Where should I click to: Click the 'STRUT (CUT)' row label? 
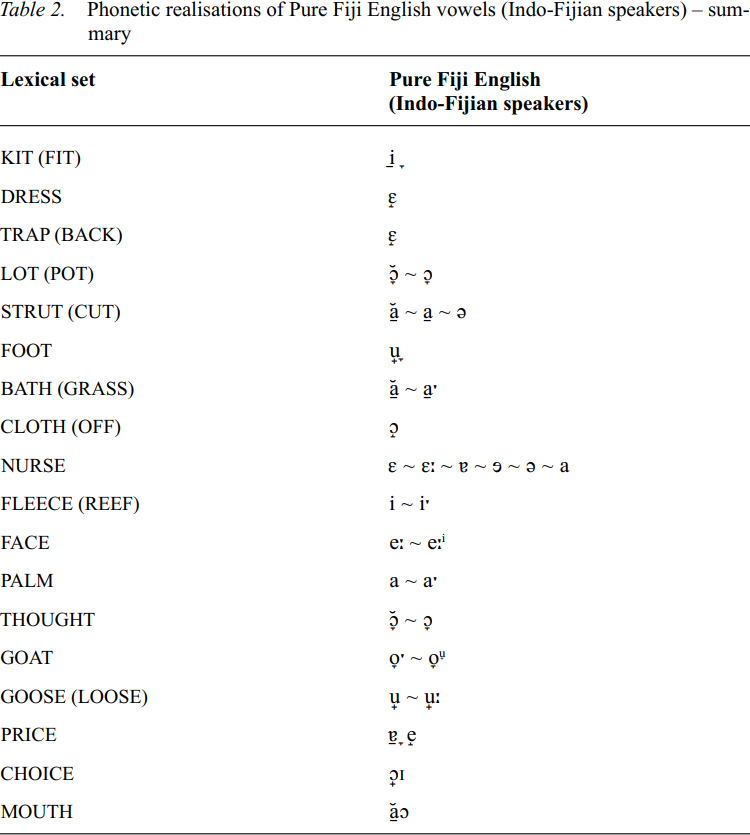click(60, 312)
